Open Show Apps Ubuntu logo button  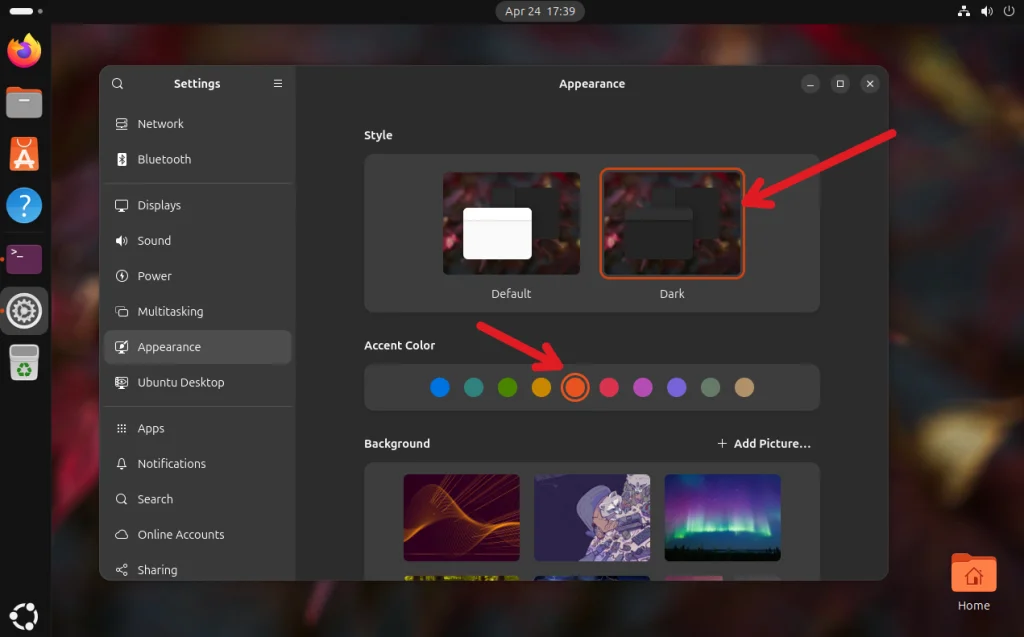(x=24, y=616)
